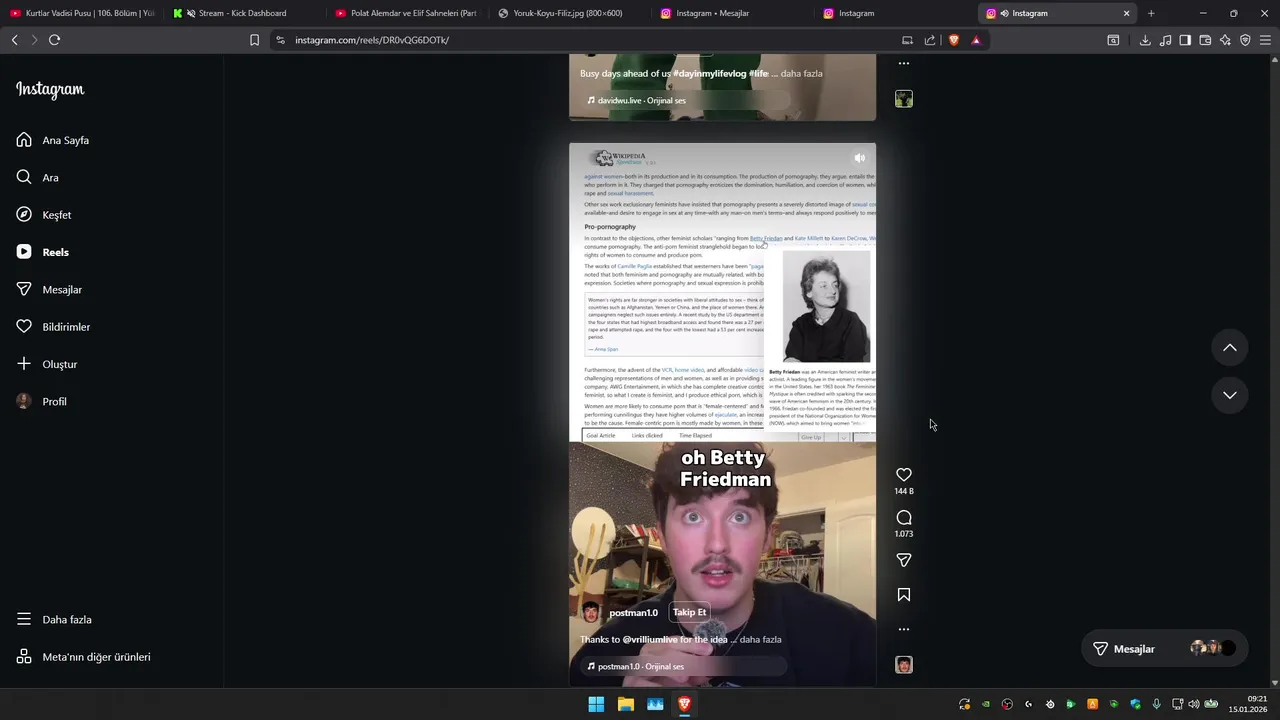The image size is (1280, 720).
Task: Click davidwu.live audio thumbnail
Action: tap(904, 99)
